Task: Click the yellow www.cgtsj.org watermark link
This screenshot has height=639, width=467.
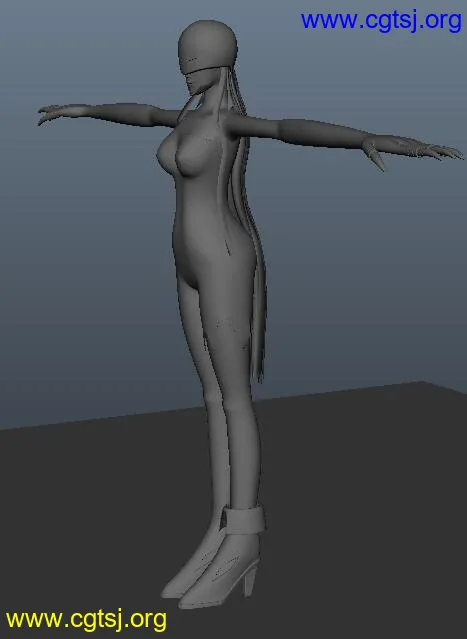Action: (86, 619)
